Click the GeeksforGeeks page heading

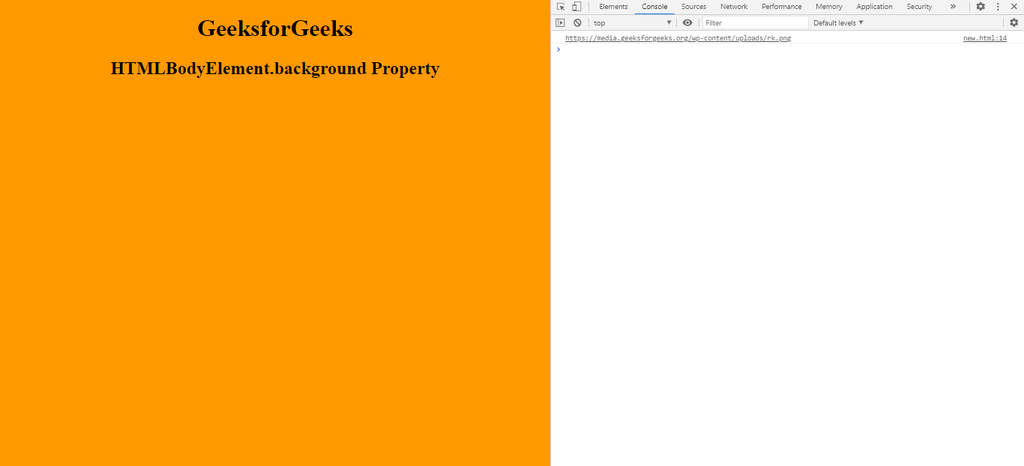point(275,28)
